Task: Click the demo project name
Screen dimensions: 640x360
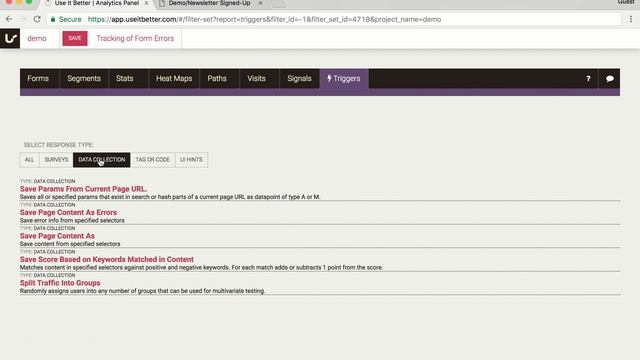Action: coord(37,38)
